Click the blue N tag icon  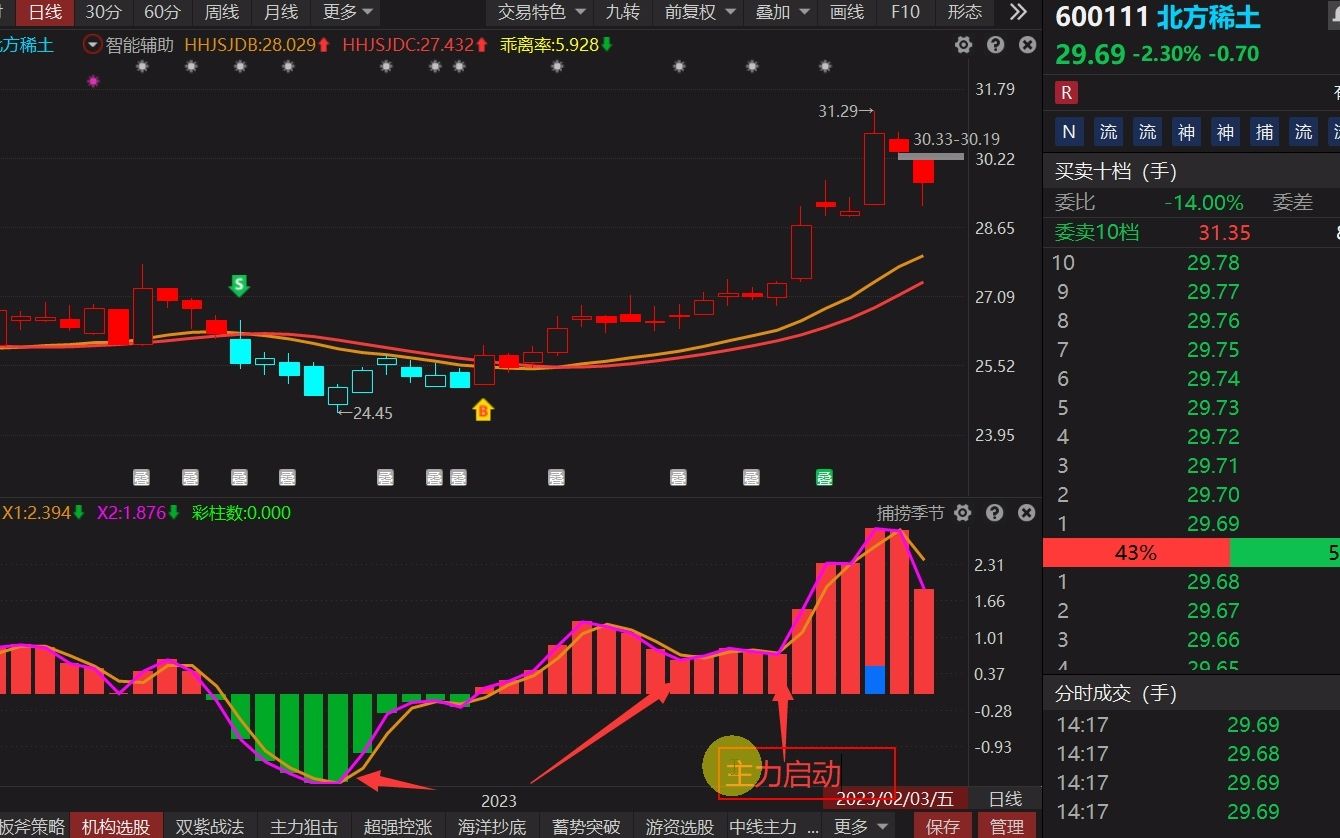point(1069,132)
